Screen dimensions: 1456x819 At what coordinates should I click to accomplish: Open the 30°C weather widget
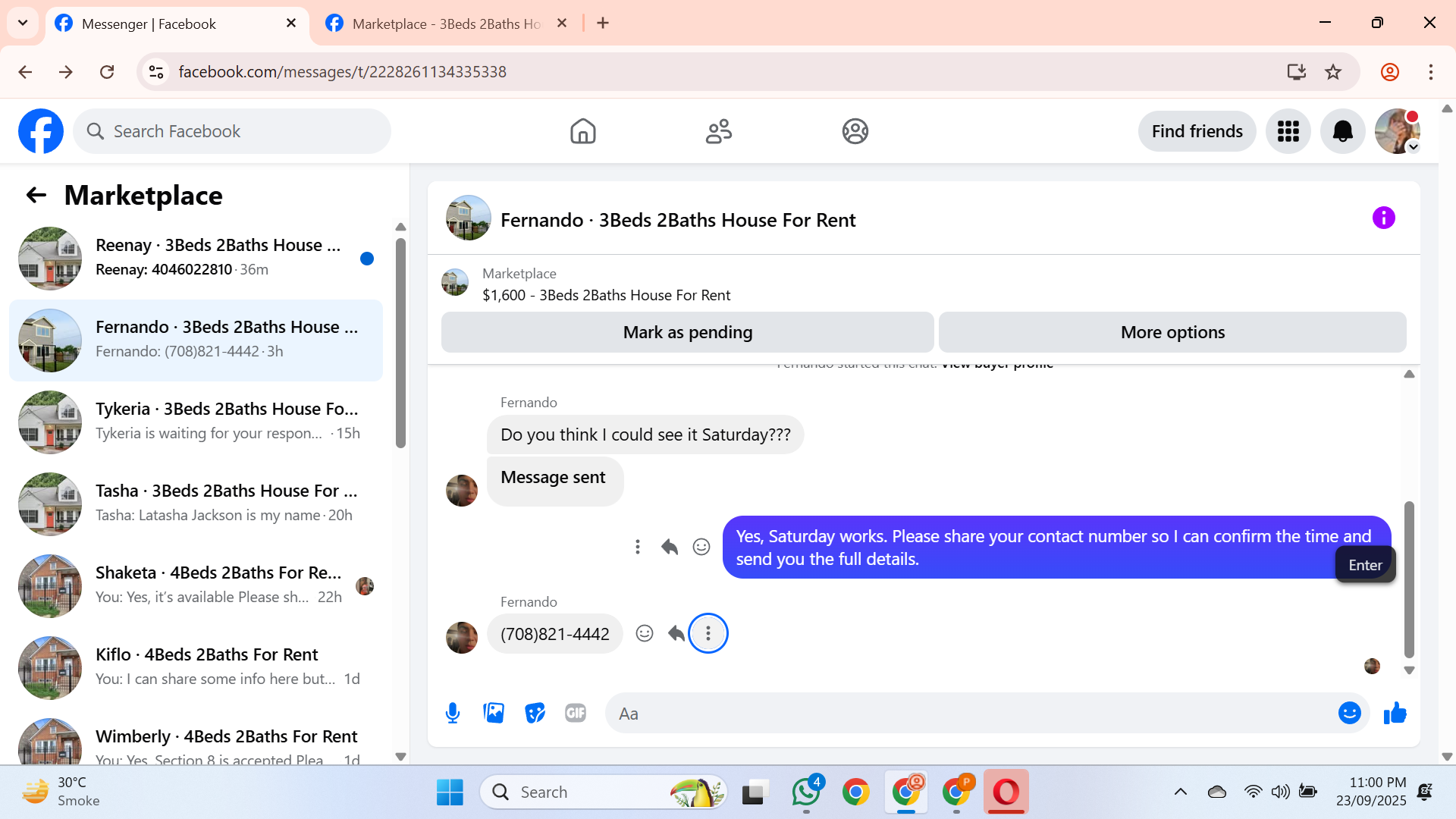click(x=61, y=792)
